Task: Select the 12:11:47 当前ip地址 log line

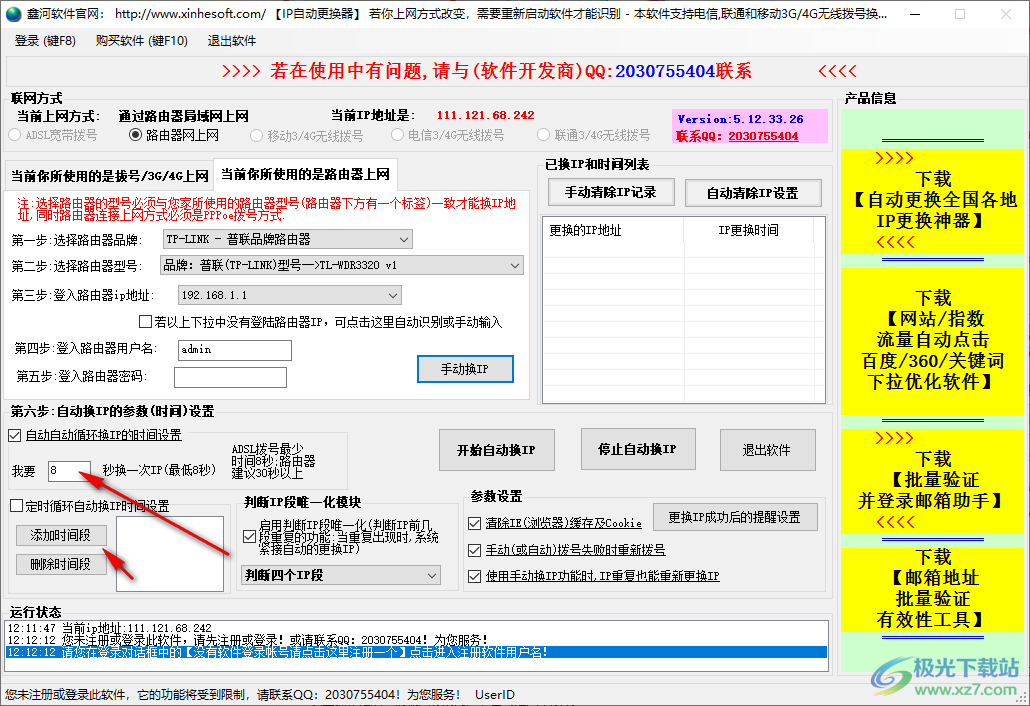Action: [x=416, y=628]
